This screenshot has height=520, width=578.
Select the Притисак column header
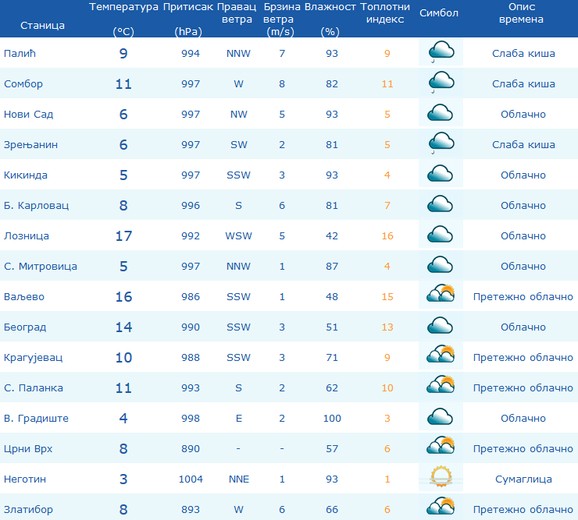(x=188, y=18)
